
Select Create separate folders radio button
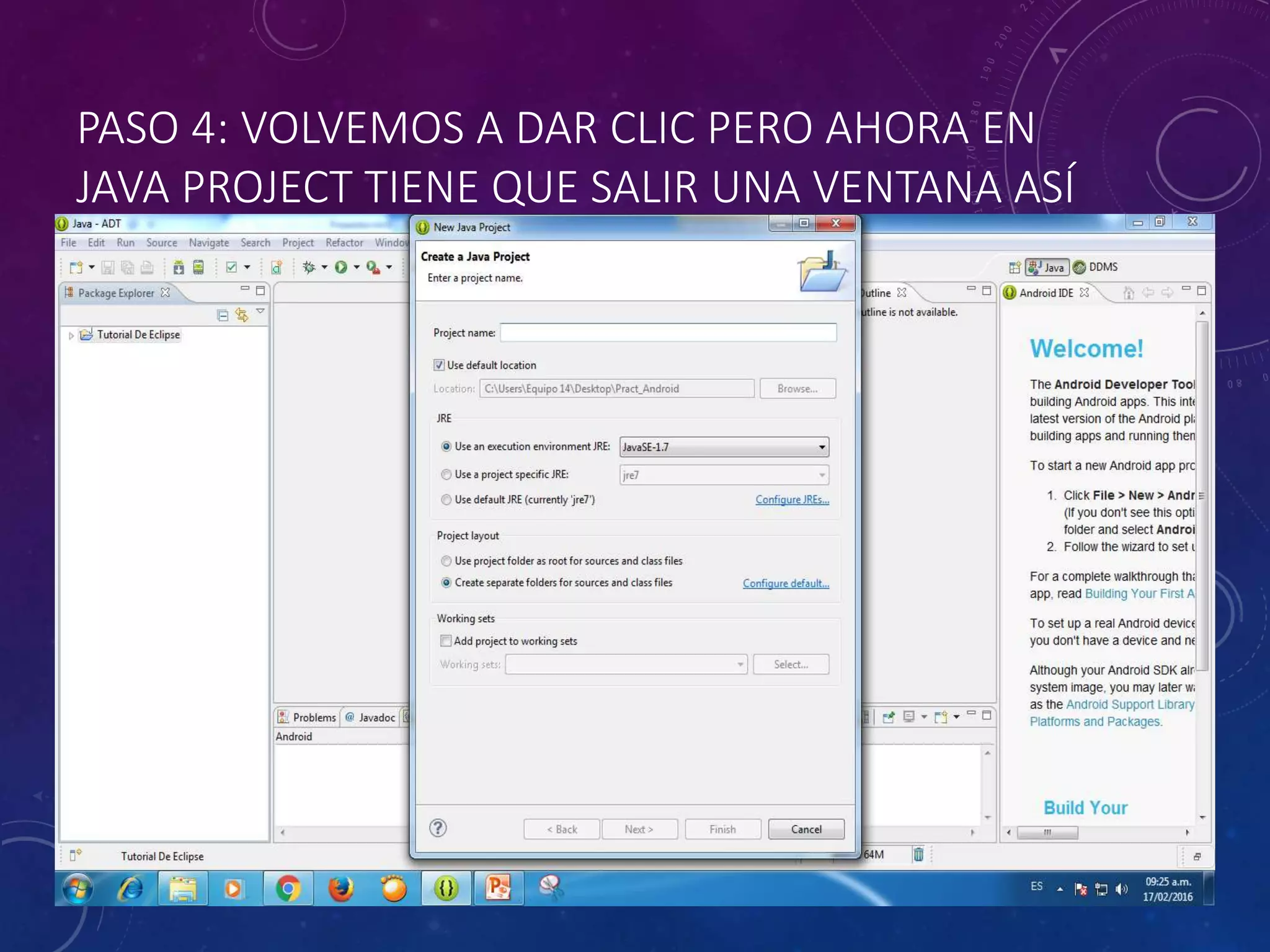(446, 583)
